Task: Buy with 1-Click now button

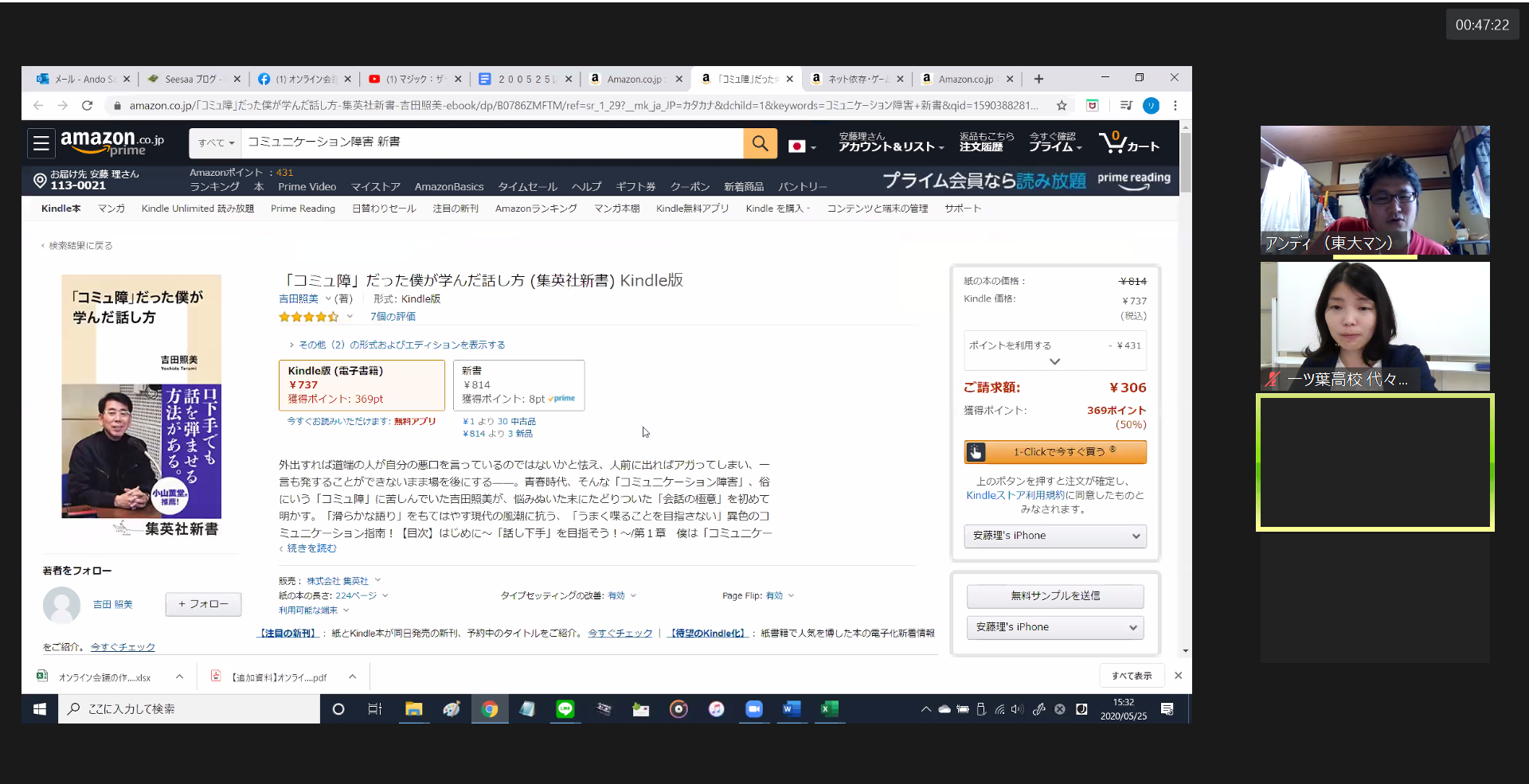Action: pos(1055,452)
